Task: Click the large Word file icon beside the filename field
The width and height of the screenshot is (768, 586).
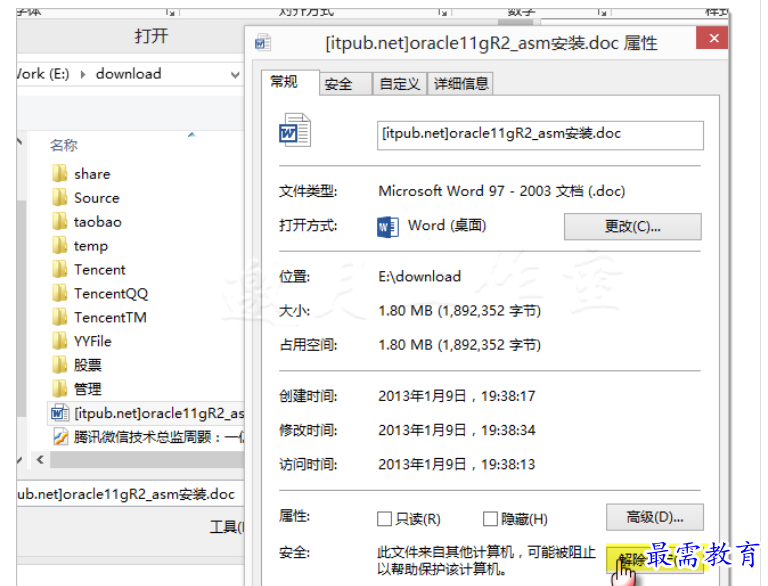Action: [295, 130]
